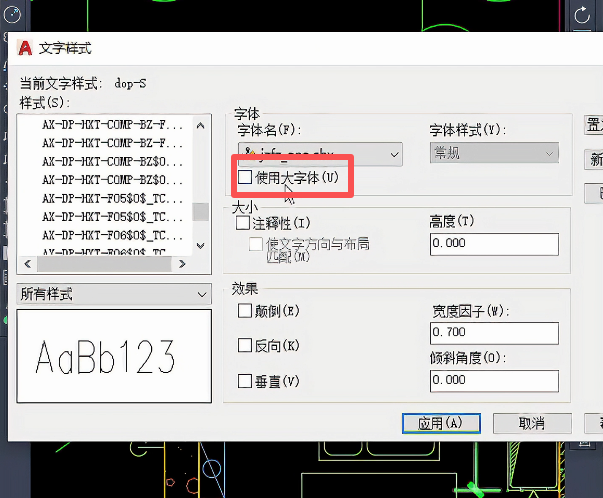Enable the 反向 backwards effect checkbox

tap(245, 345)
